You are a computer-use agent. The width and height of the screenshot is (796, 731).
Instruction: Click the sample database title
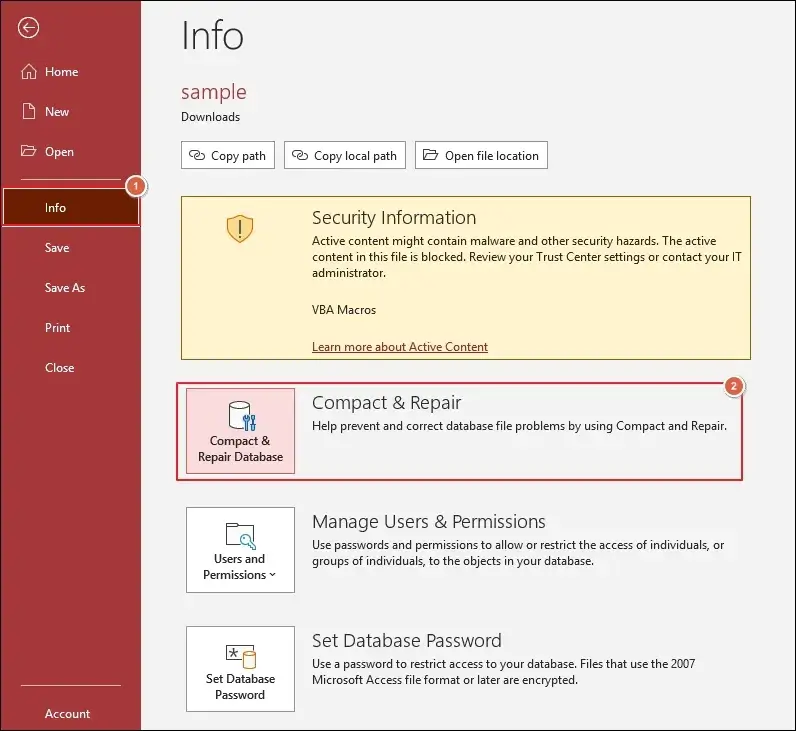coord(213,92)
